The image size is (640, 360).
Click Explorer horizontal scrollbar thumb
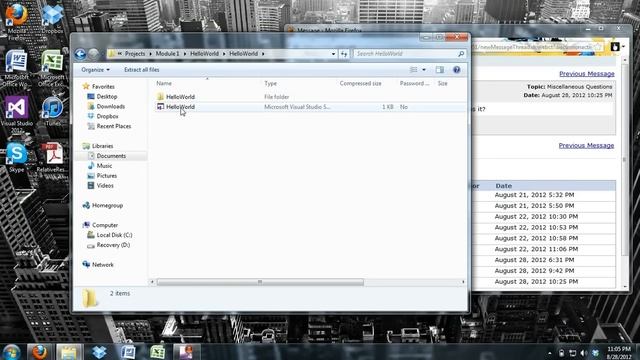[x=260, y=282]
